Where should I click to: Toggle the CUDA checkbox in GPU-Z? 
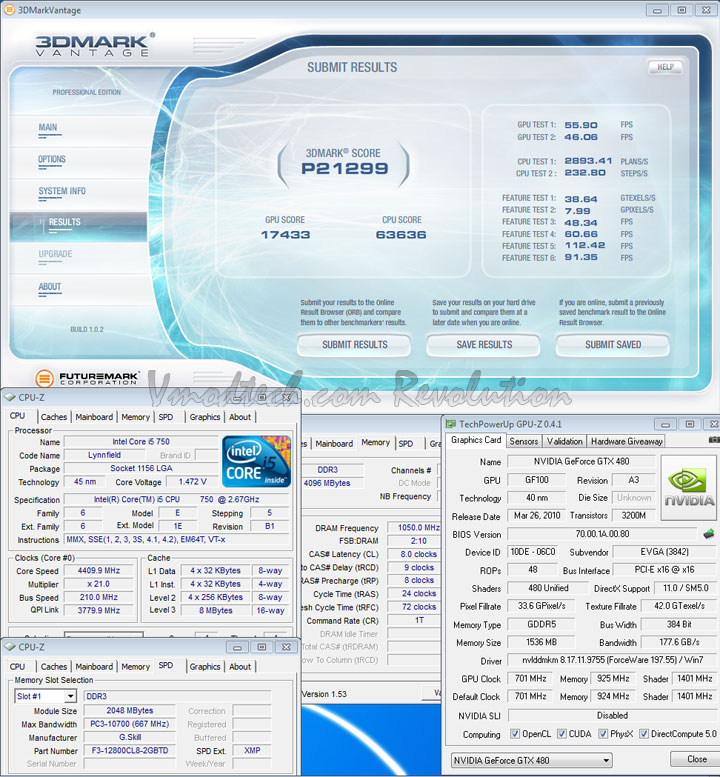(562, 734)
